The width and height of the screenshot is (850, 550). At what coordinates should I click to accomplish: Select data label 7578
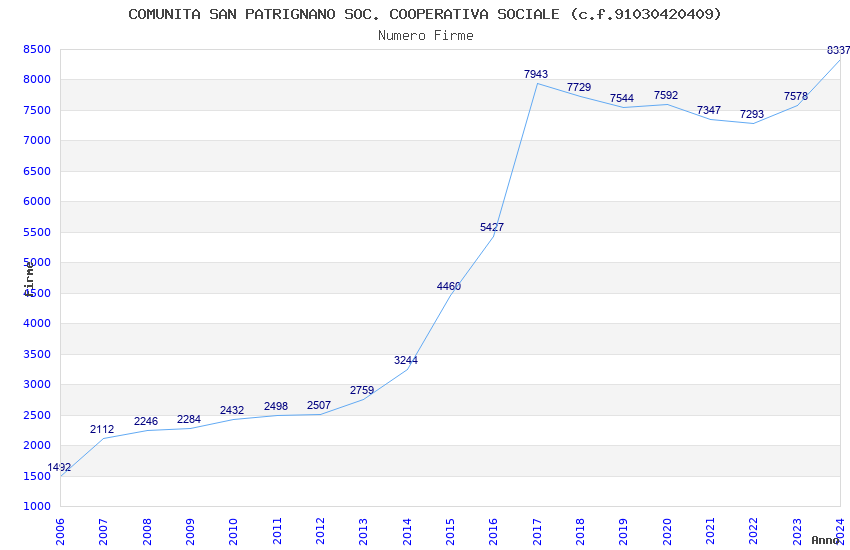(x=796, y=96)
